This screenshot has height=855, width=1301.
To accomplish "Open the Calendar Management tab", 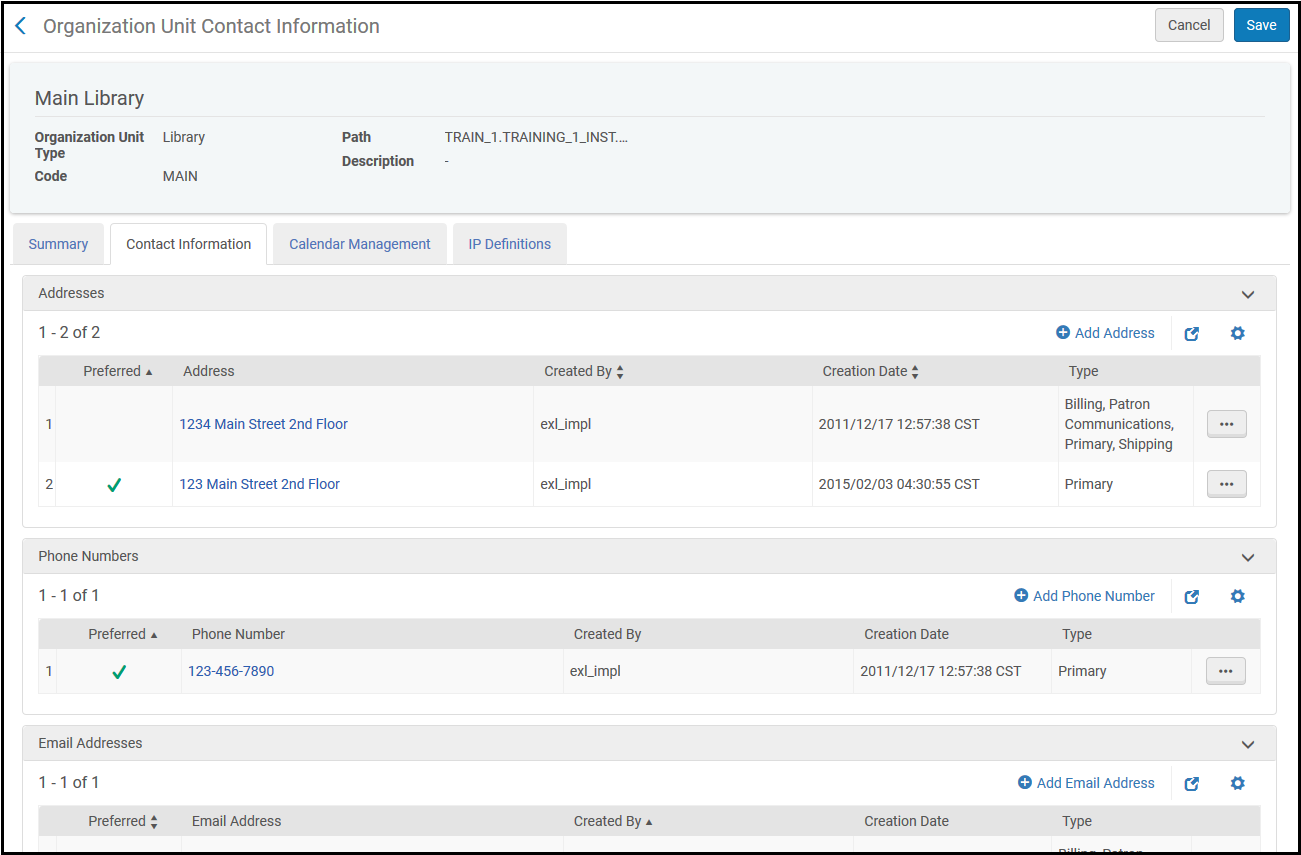I will [x=360, y=244].
